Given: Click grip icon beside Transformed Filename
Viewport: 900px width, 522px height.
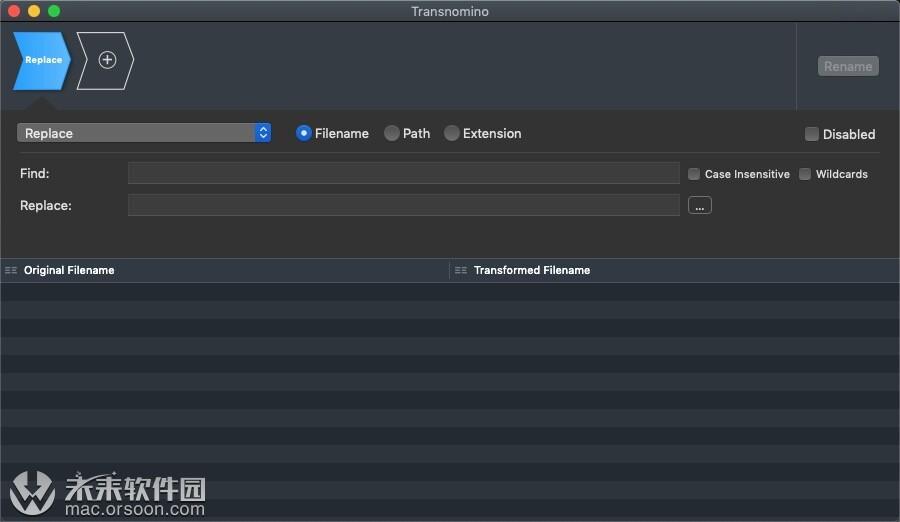Looking at the screenshot, I should pos(461,270).
